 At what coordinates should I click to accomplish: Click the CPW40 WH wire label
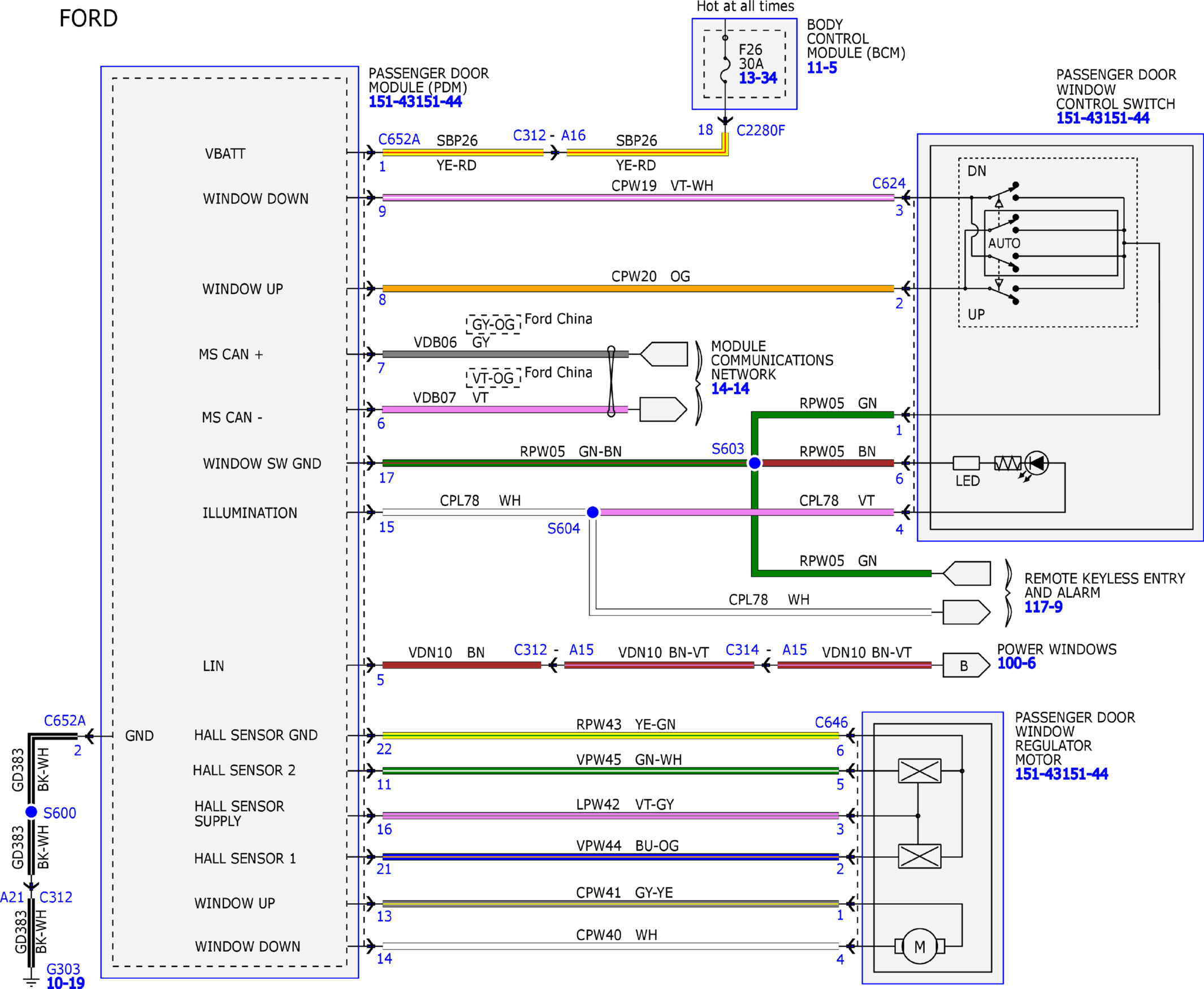[617, 935]
